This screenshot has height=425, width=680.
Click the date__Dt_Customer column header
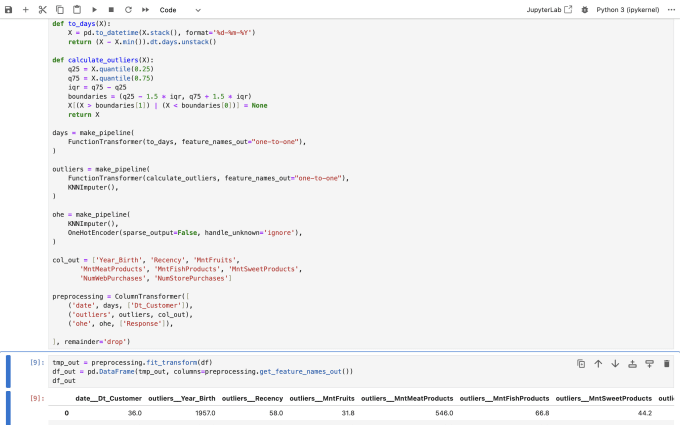tap(108, 399)
